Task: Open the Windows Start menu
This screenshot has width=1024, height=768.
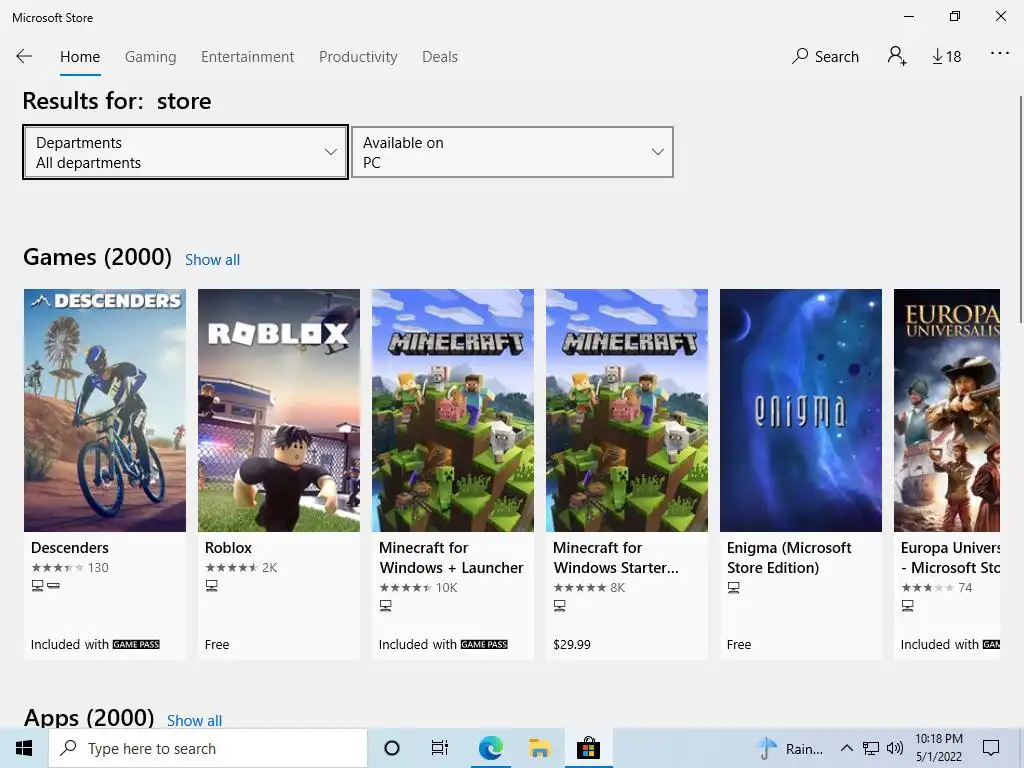Action: [24, 748]
